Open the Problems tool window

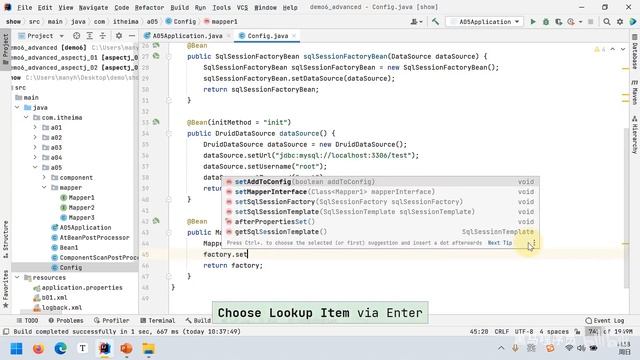(x=66, y=320)
